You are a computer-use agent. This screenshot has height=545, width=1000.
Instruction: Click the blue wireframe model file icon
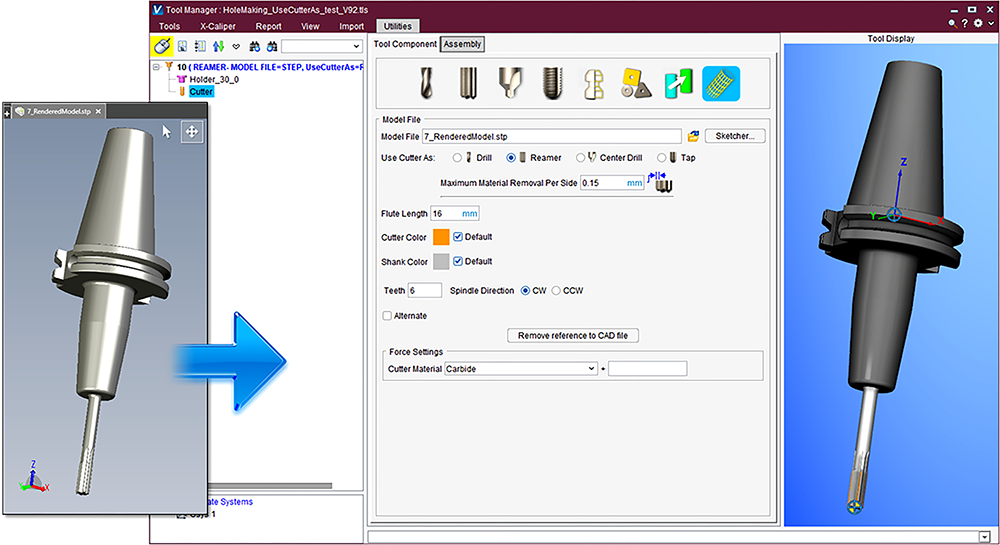click(x=720, y=82)
